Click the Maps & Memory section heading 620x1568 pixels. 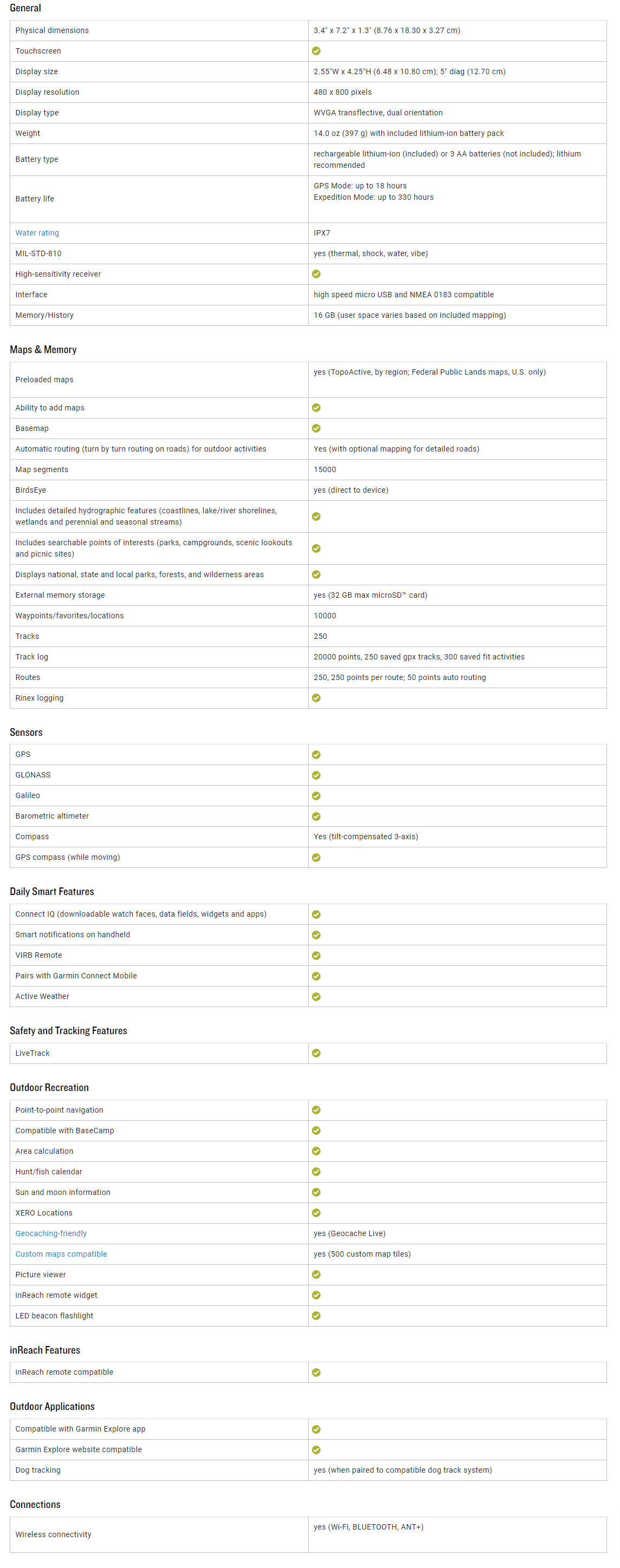[43, 350]
